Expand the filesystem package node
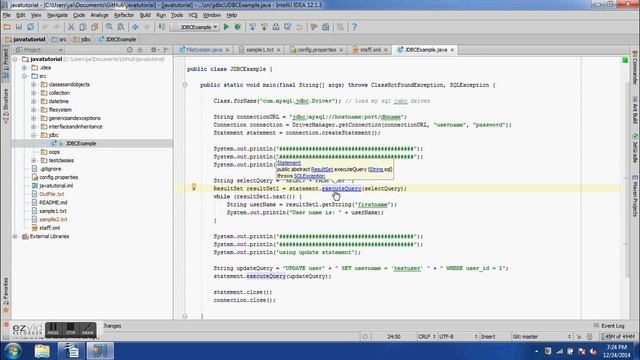Screen dimensions: 640x360 (34, 110)
